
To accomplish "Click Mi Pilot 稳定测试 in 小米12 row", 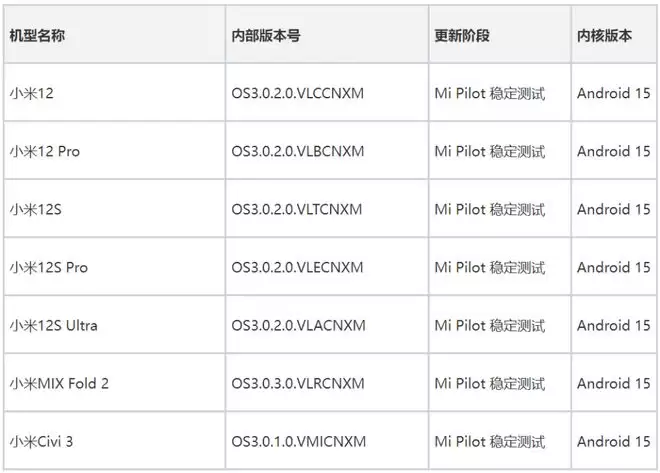I will (490, 94).
